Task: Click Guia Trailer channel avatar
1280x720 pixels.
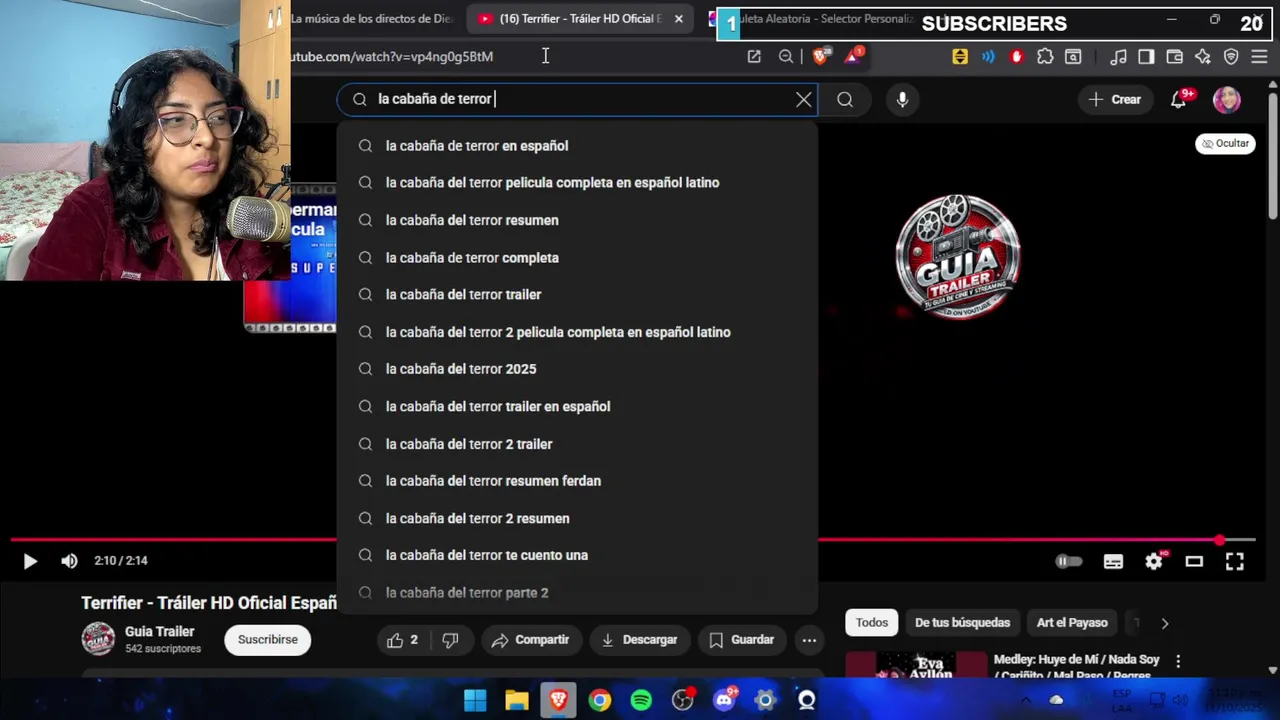Action: pyautogui.click(x=98, y=639)
